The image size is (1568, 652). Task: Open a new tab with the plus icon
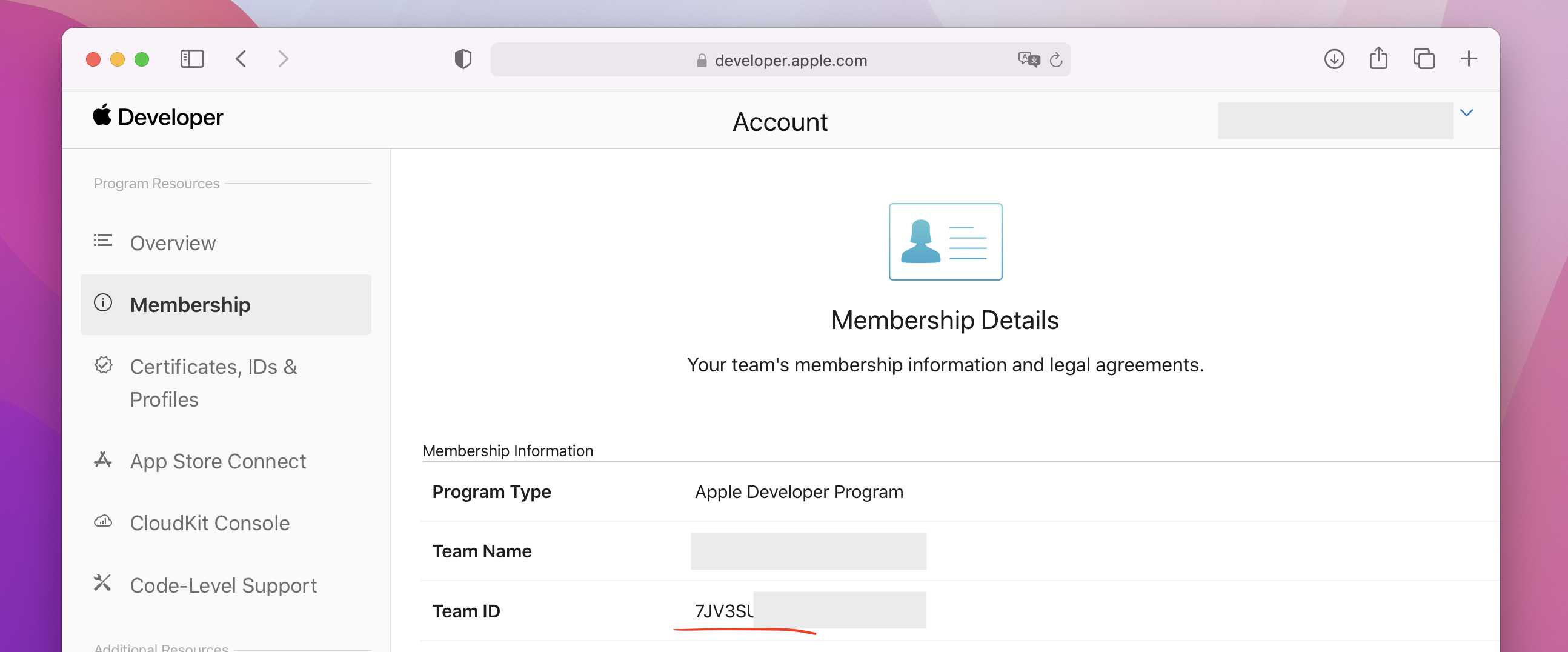(x=1469, y=59)
